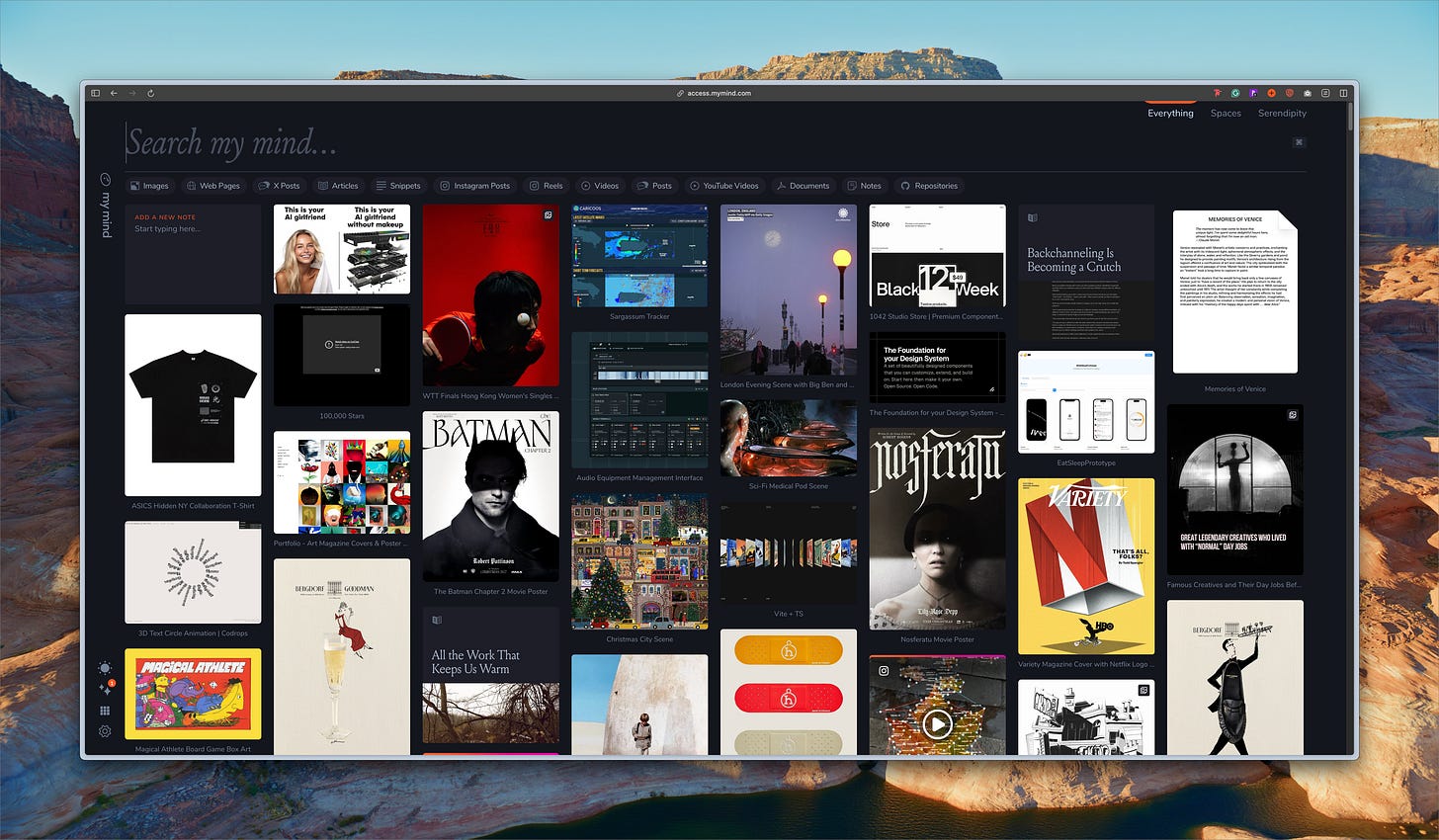Open the Christmas City Scene card

click(x=639, y=562)
